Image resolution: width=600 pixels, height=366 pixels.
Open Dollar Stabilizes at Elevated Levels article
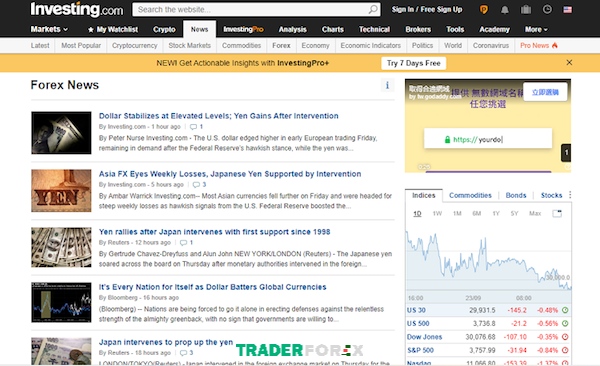click(x=218, y=116)
